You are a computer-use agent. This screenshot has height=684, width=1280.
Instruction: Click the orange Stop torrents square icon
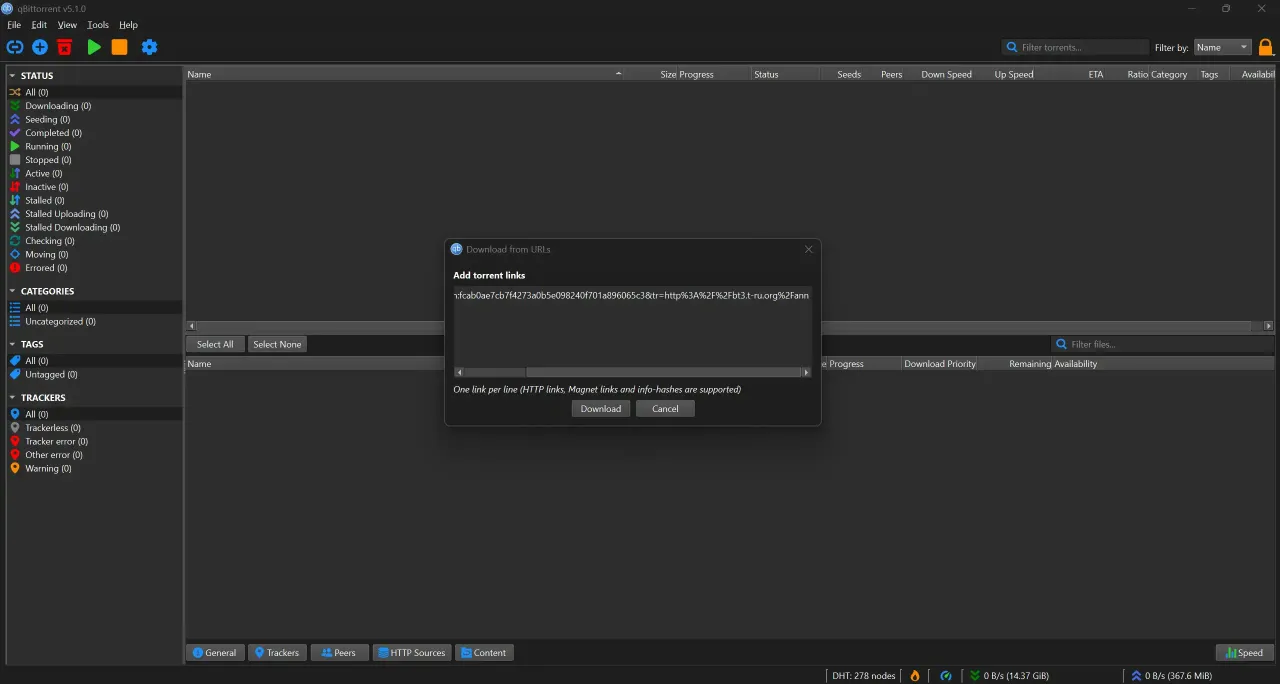click(119, 47)
